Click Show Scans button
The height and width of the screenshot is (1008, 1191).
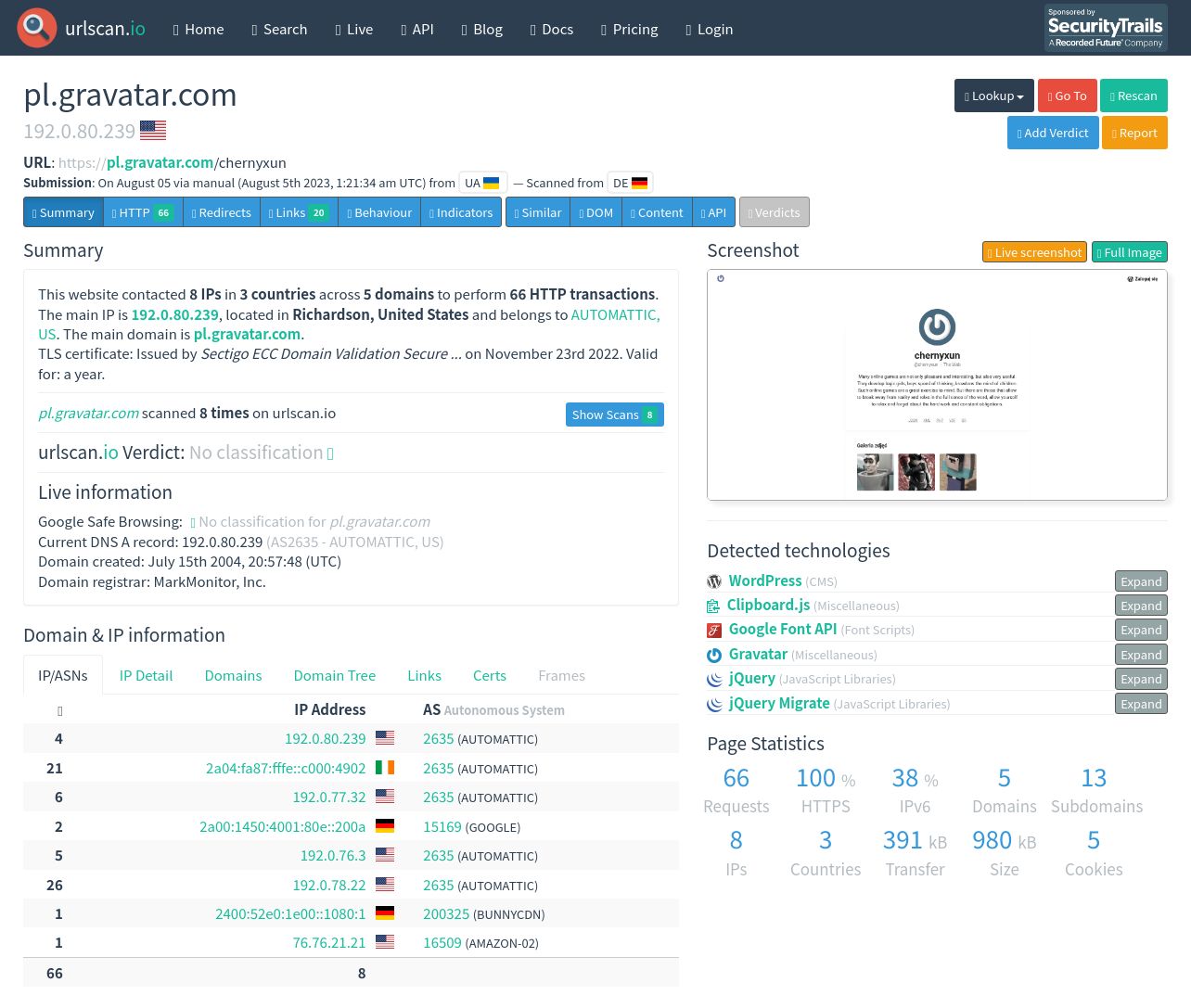coord(615,415)
